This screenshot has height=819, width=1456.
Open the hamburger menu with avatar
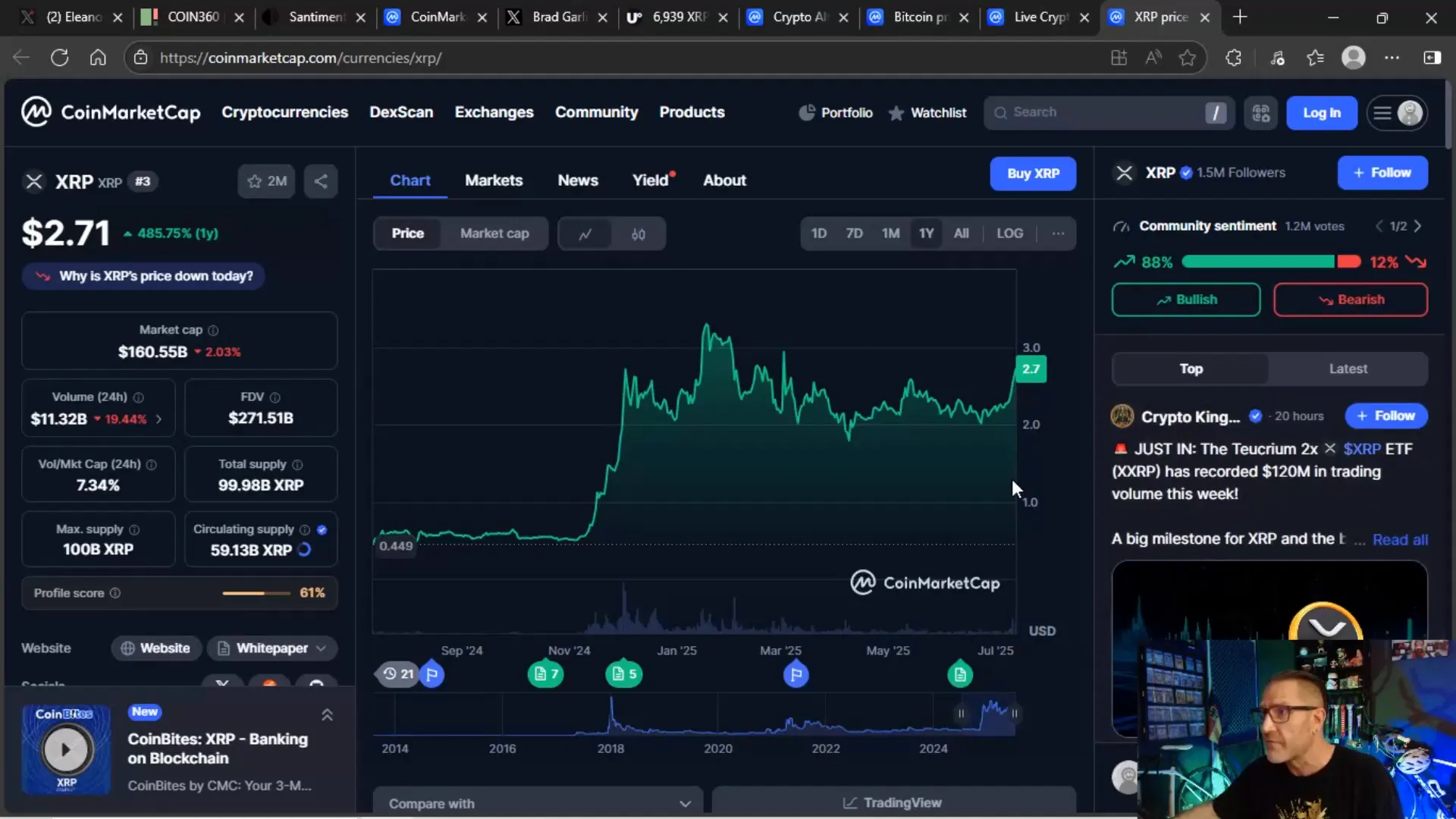tap(1397, 113)
